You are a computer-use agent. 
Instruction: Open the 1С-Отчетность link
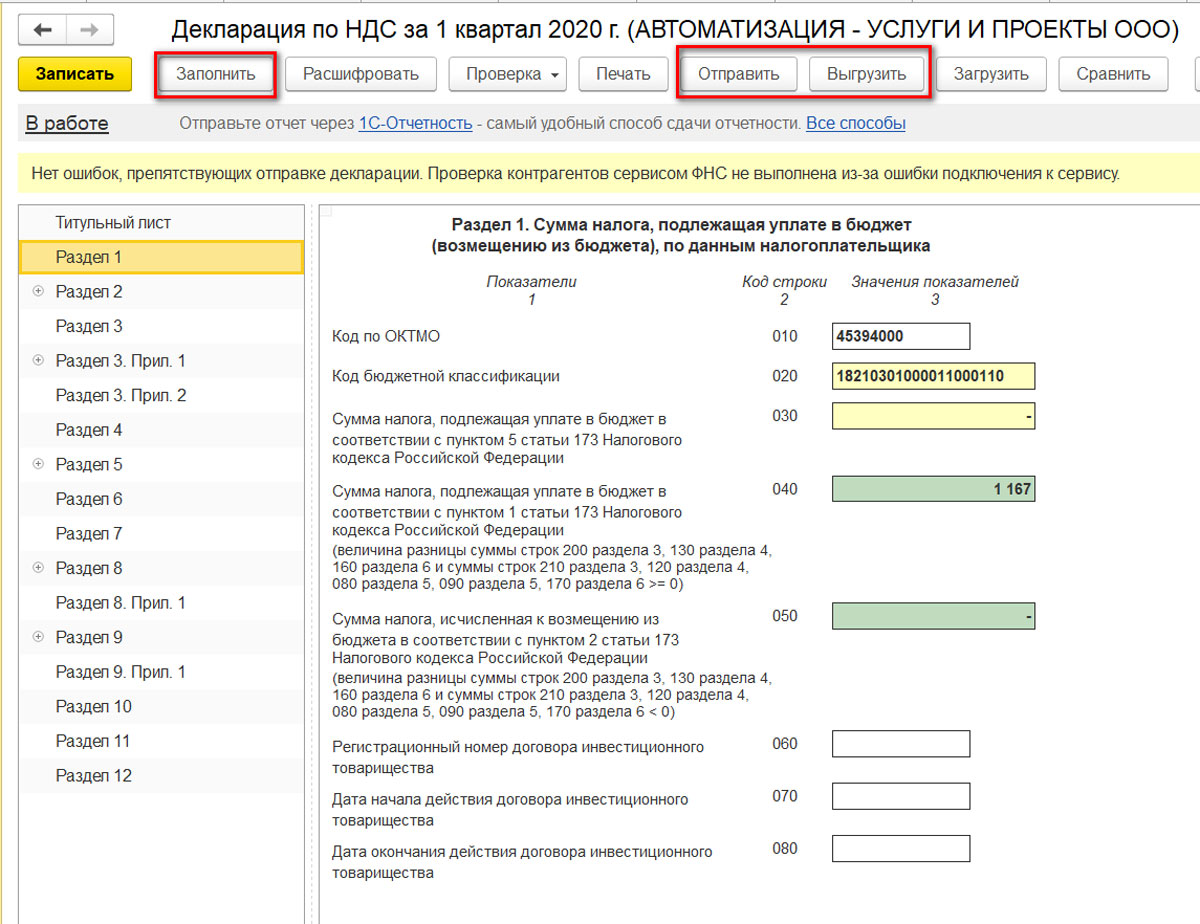point(415,124)
